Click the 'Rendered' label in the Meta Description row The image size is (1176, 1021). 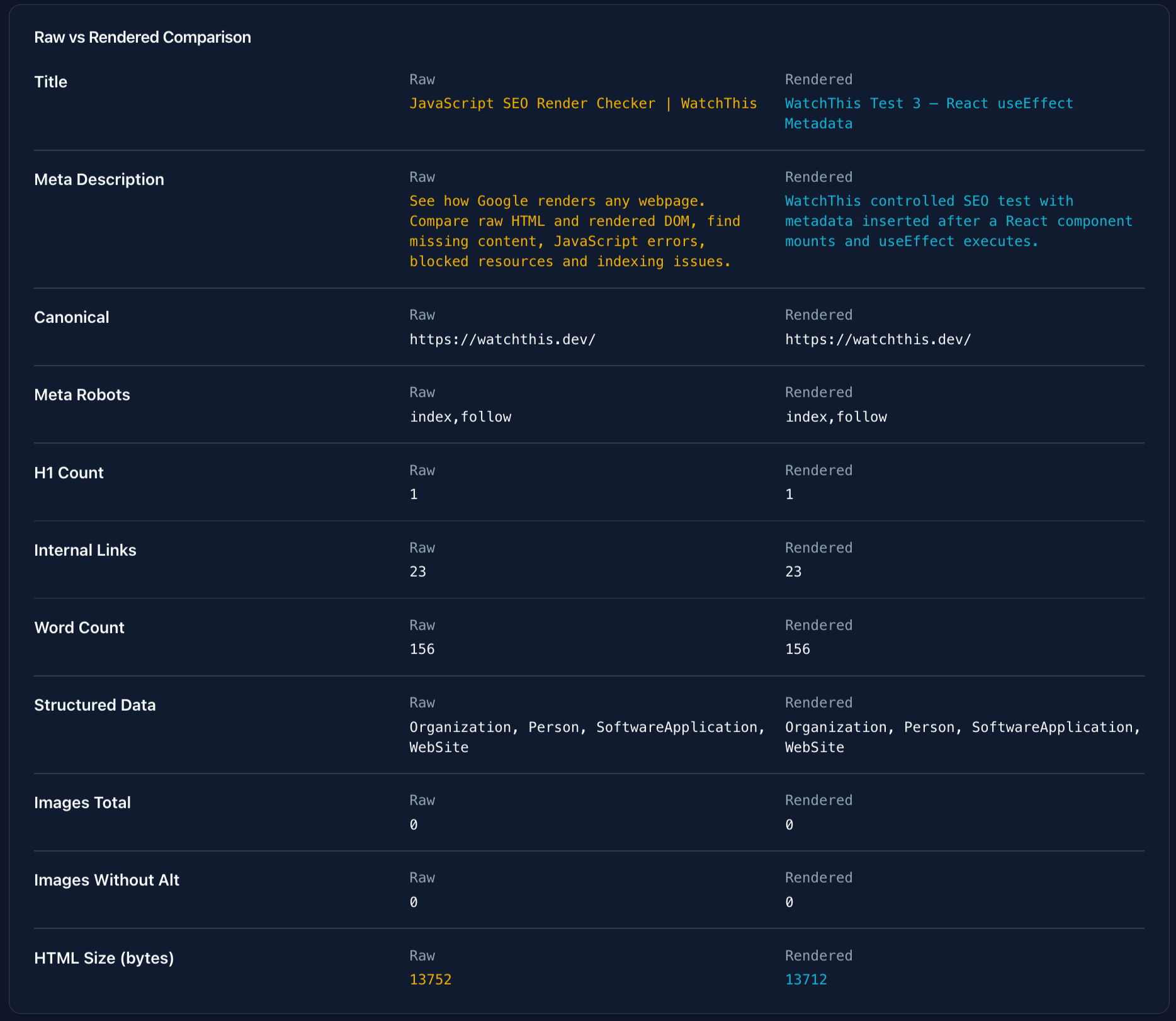coord(818,177)
